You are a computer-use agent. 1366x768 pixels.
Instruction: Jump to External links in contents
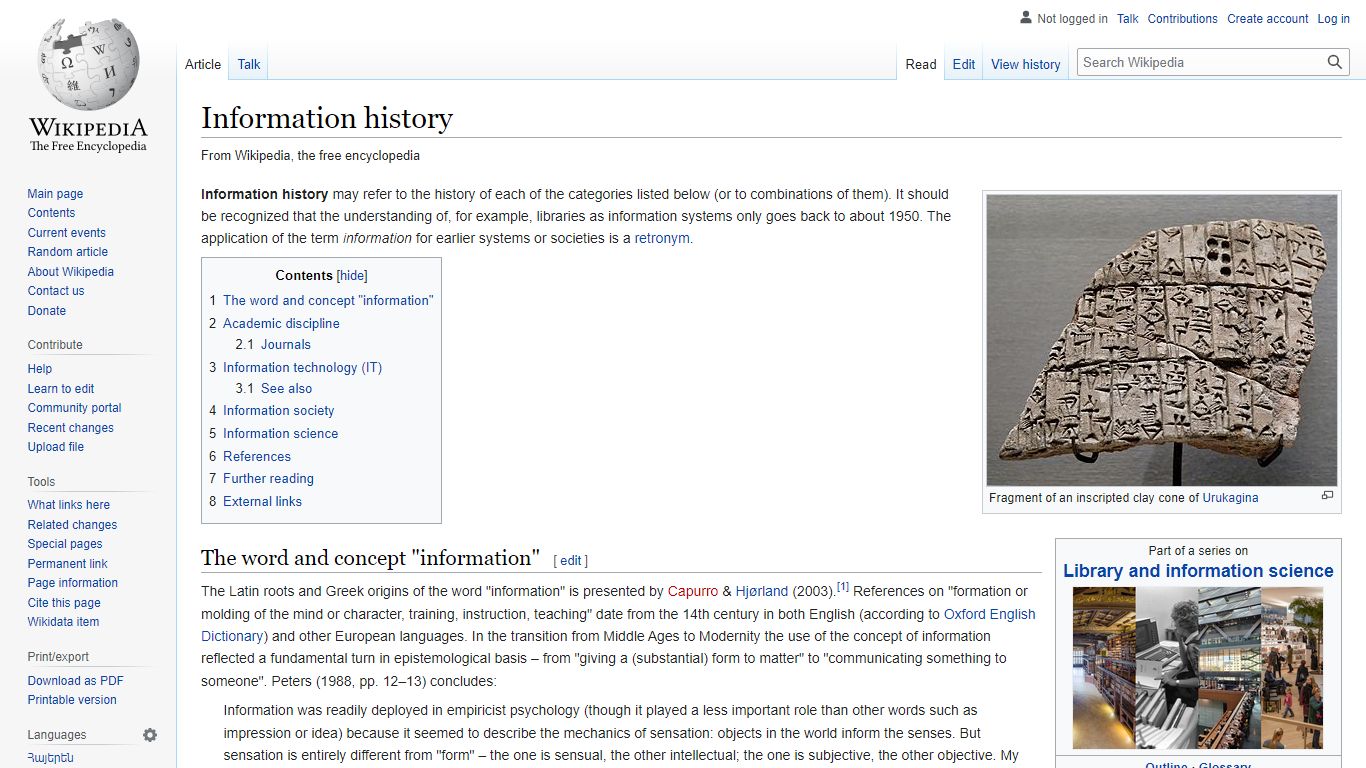pos(255,502)
